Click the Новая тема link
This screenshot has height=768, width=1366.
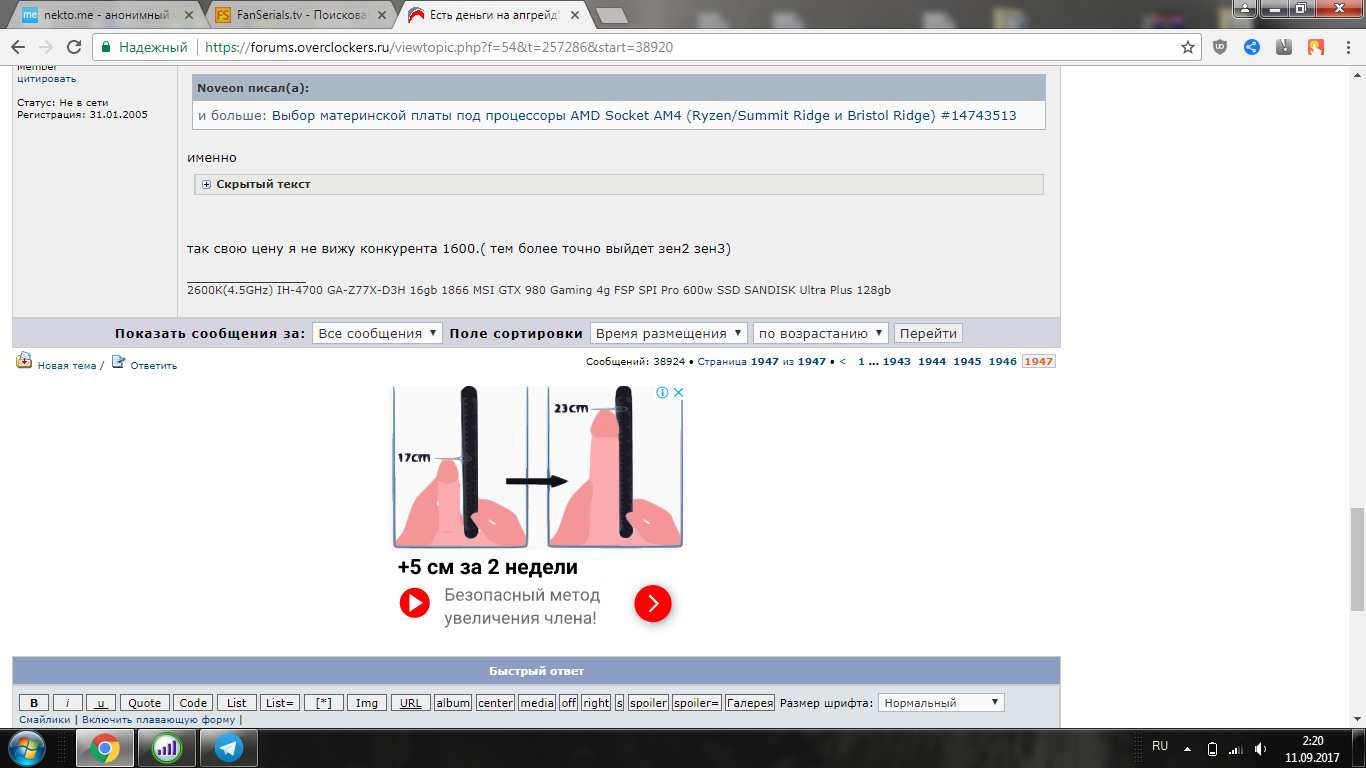pos(67,366)
